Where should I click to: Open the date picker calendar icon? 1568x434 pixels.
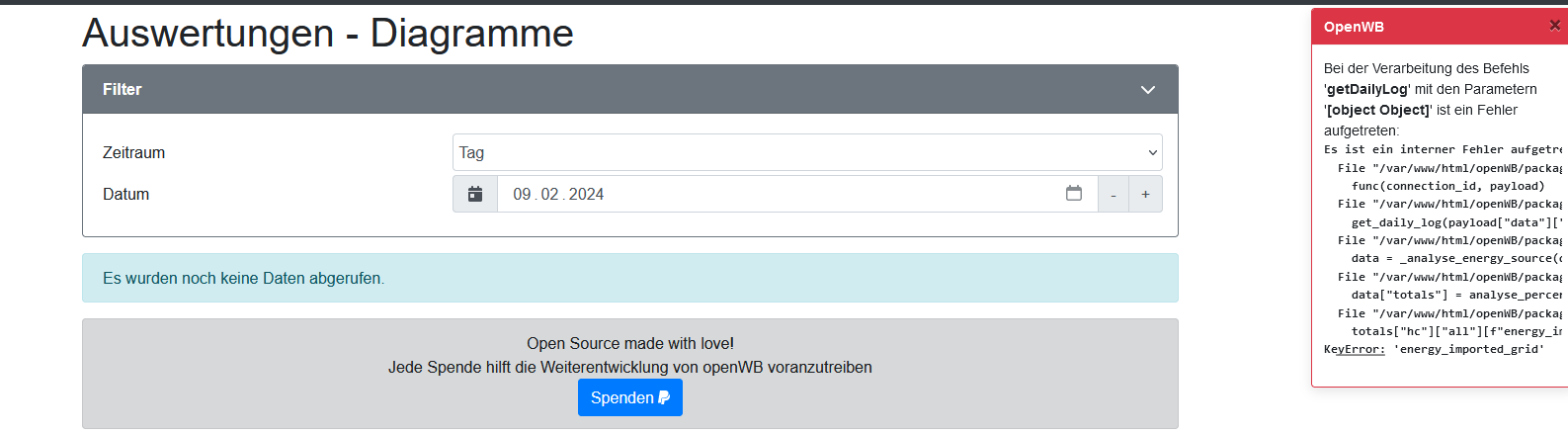click(1074, 194)
